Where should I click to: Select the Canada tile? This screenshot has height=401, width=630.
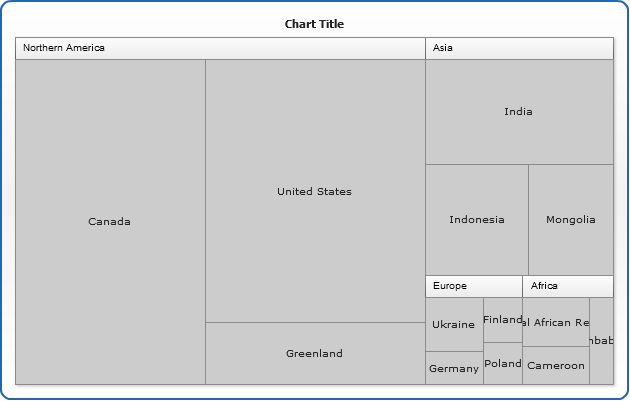coord(110,222)
